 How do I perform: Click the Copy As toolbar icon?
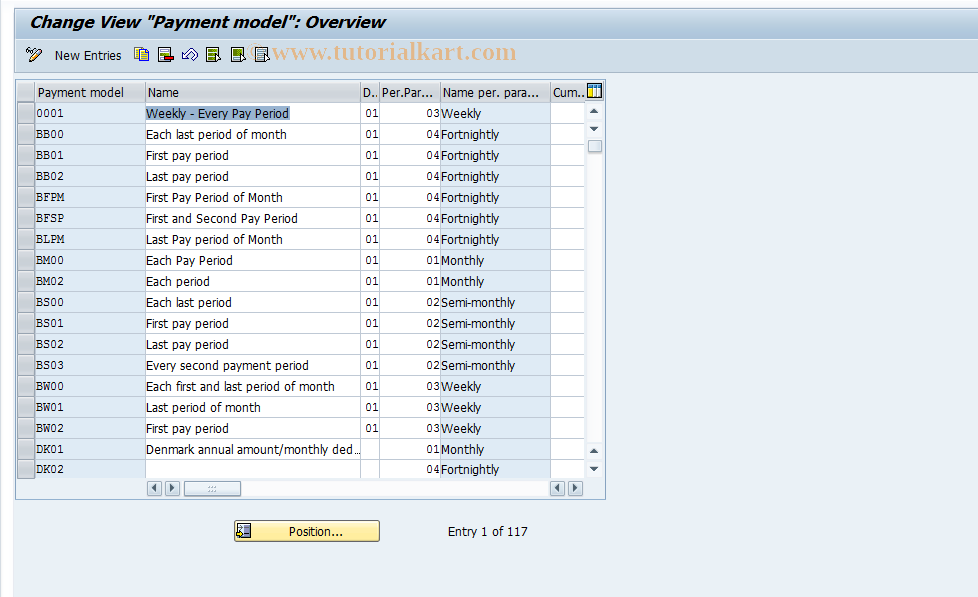(x=142, y=55)
